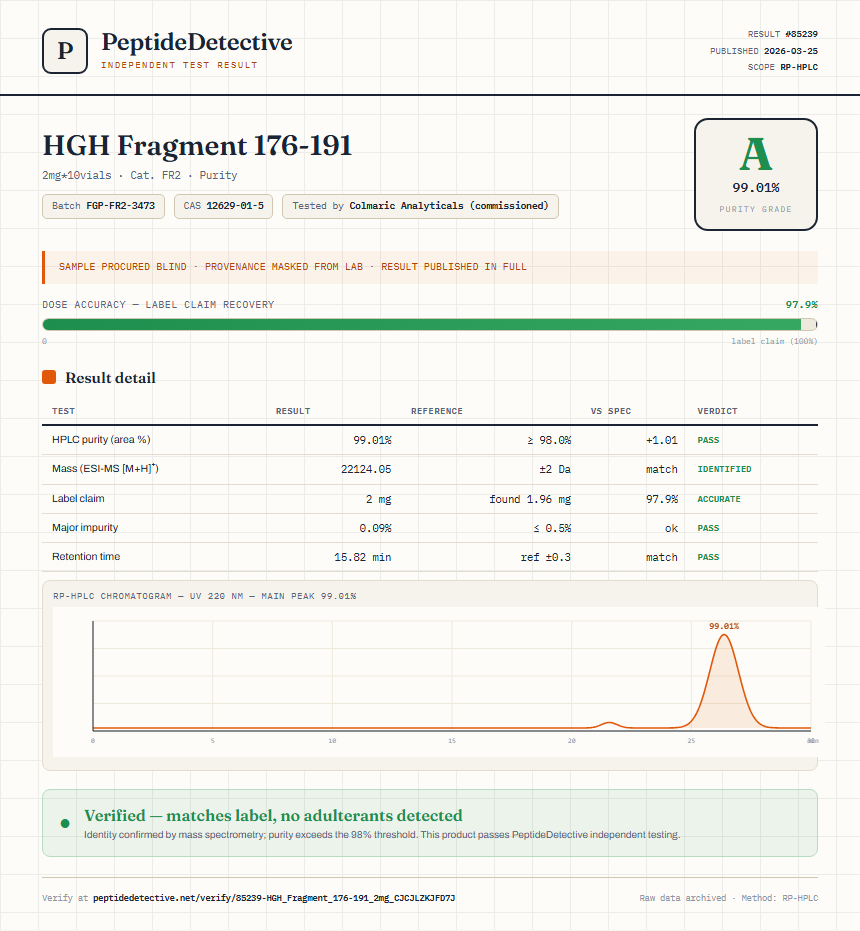Click the Verified matches label headline
This screenshot has width=860, height=931.
[x=273, y=816]
